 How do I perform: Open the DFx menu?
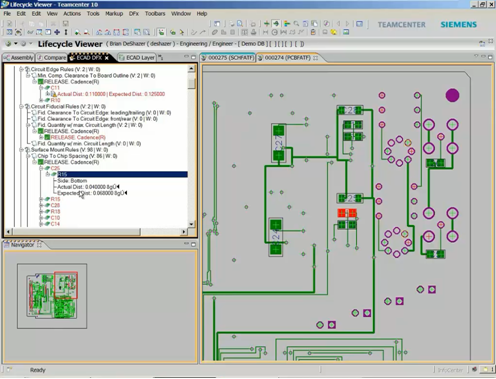pos(134,14)
